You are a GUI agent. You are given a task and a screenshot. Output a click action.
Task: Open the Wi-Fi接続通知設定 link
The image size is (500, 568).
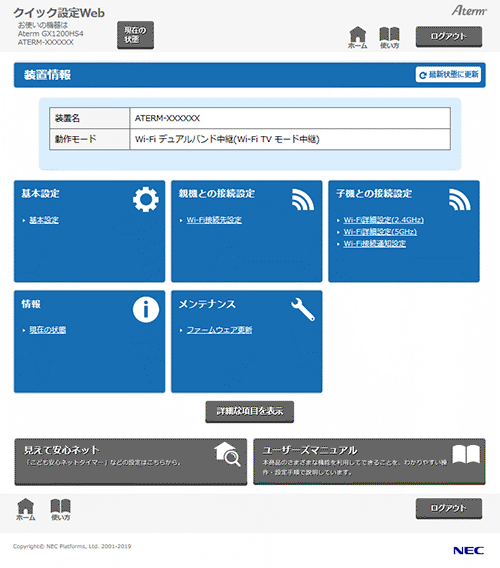tap(375, 243)
